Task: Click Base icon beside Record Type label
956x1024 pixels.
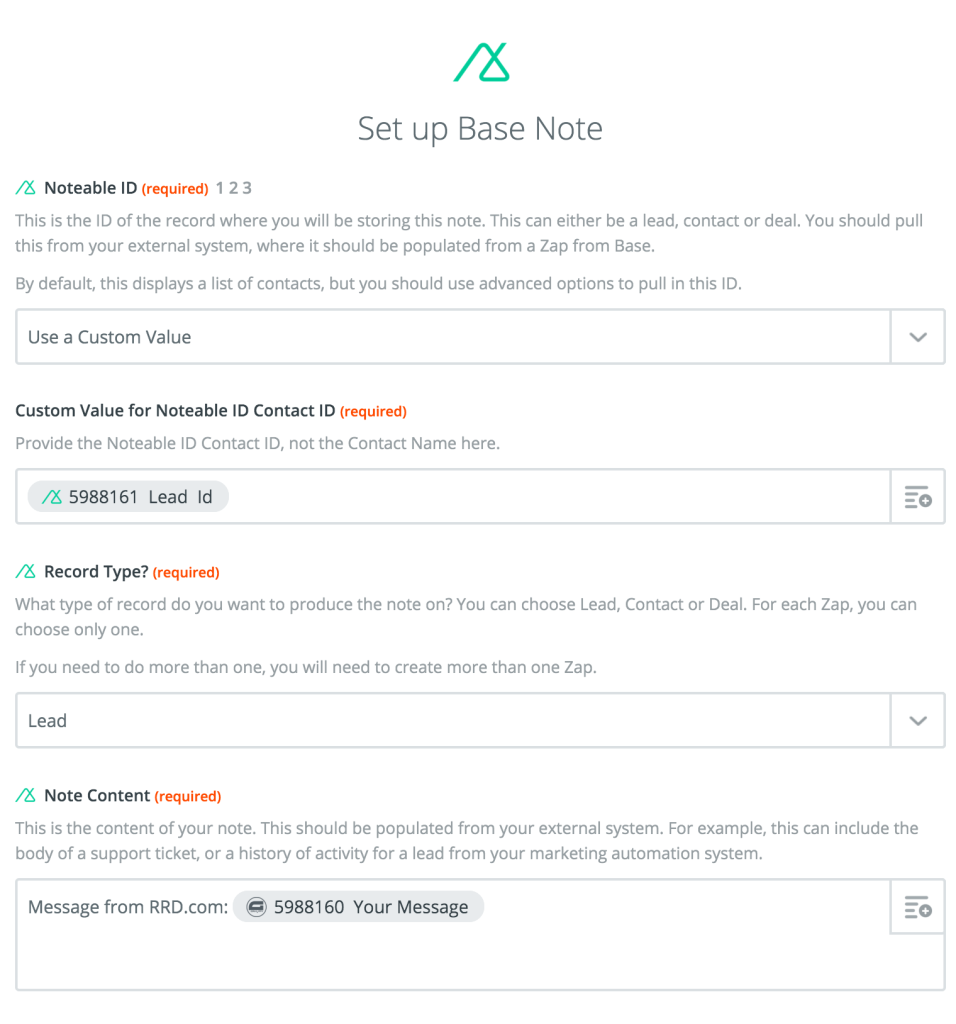Action: click(x=26, y=571)
